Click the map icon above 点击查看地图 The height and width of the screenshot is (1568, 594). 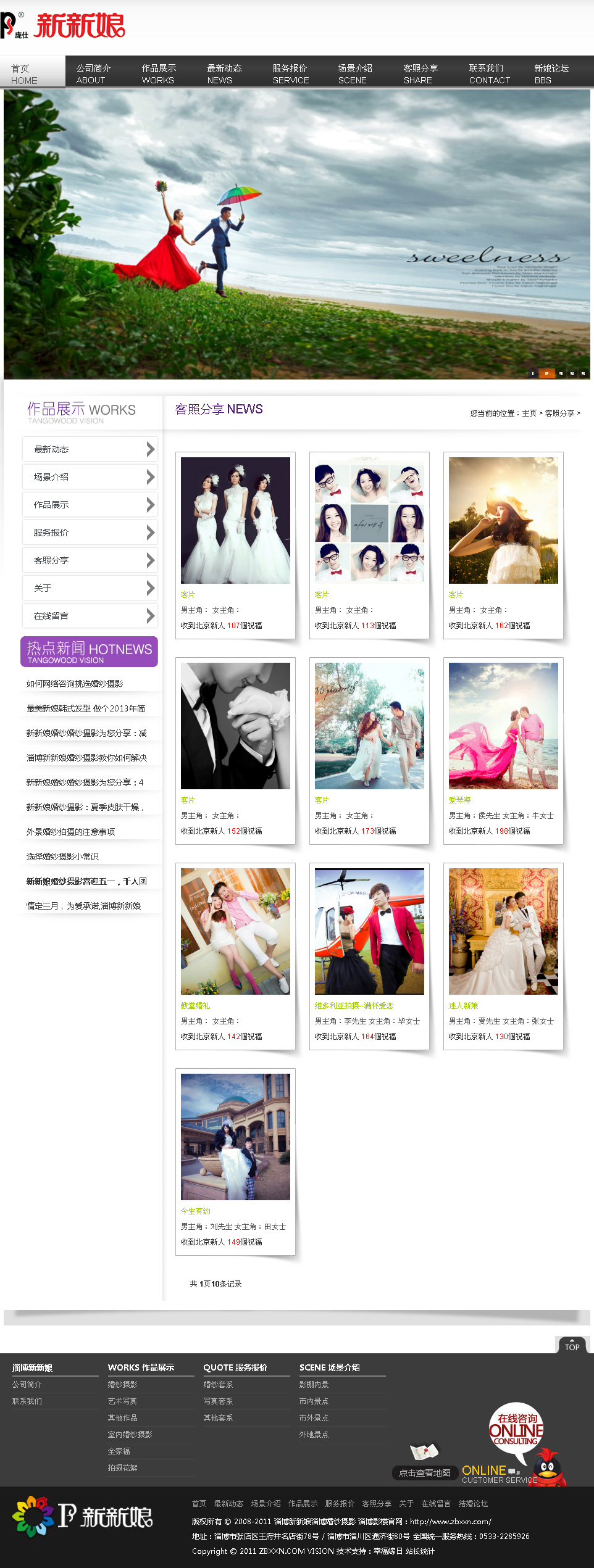click(424, 1451)
